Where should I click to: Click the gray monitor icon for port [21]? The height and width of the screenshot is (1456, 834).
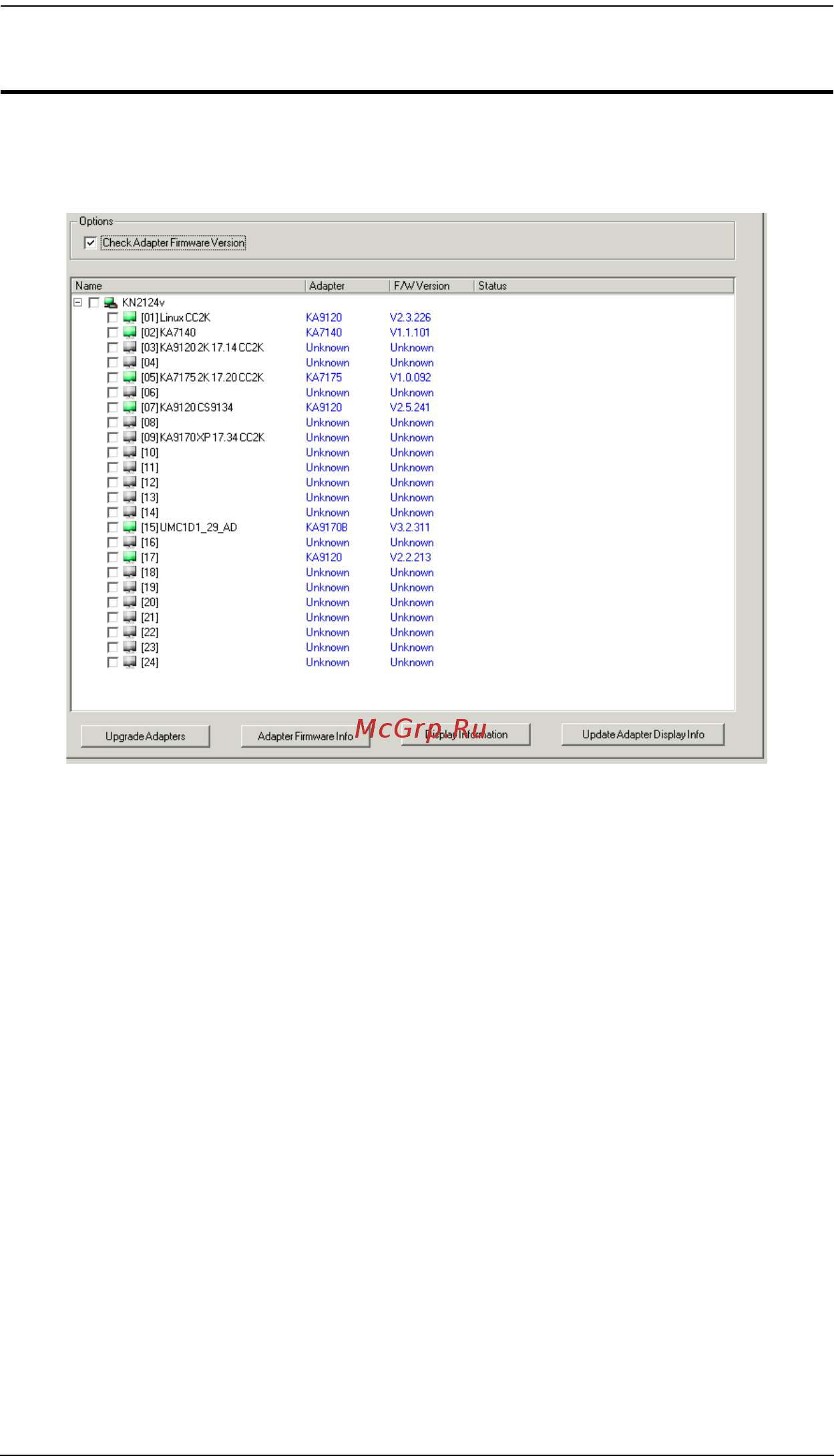(x=130, y=618)
